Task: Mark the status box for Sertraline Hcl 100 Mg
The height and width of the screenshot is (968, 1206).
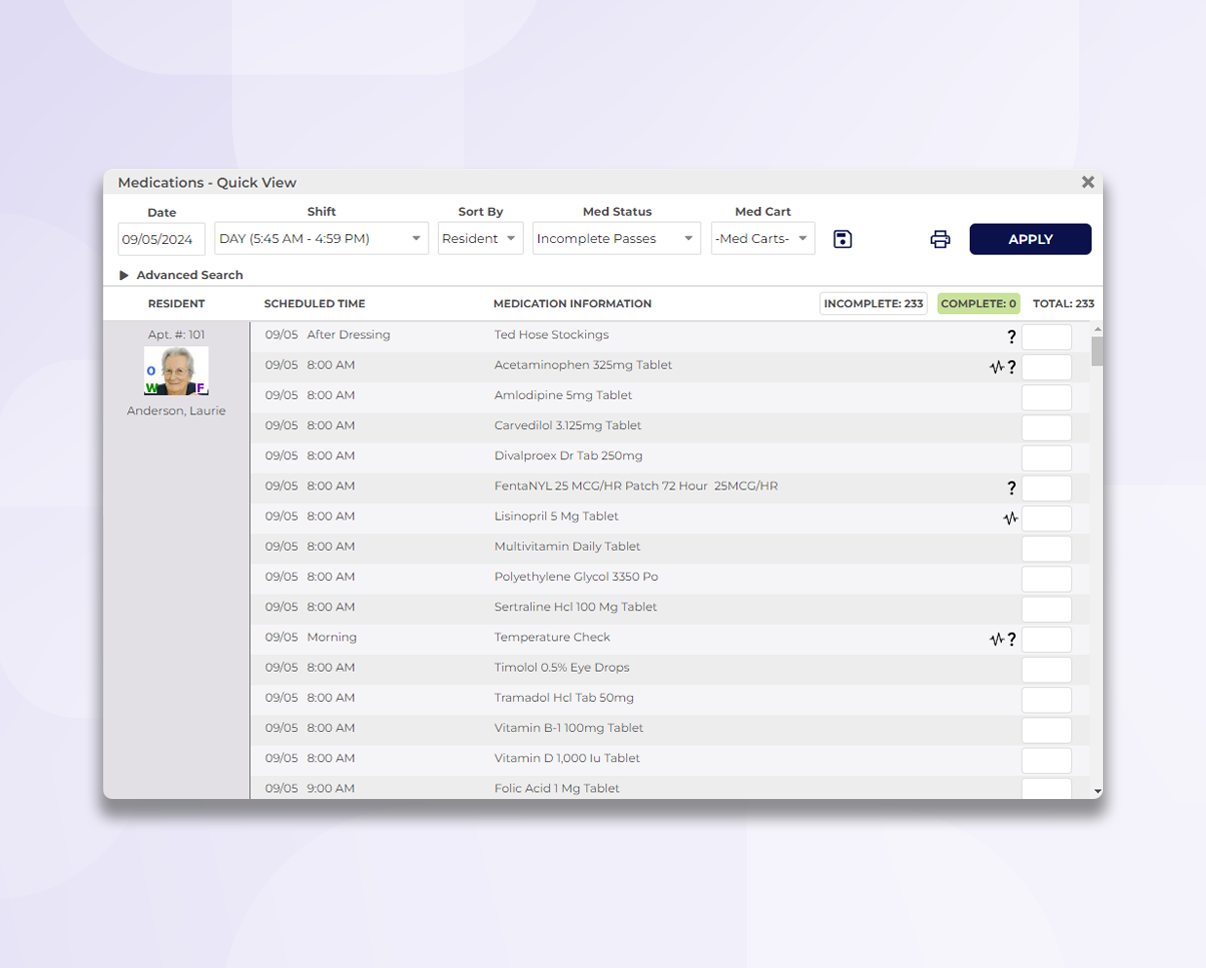Action: 1048,611
